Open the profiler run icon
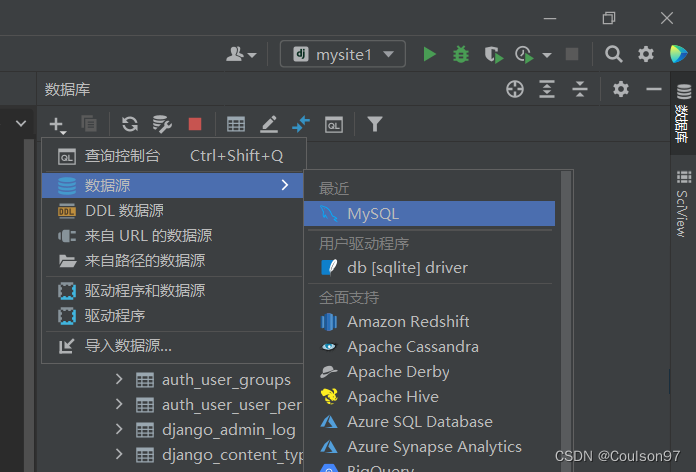This screenshot has width=696, height=472. pos(524,55)
